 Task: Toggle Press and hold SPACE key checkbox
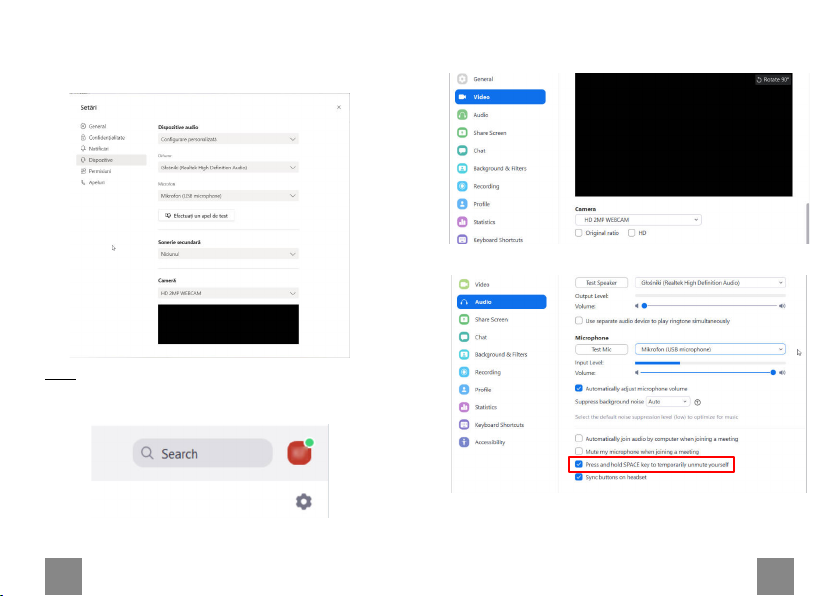(x=579, y=464)
